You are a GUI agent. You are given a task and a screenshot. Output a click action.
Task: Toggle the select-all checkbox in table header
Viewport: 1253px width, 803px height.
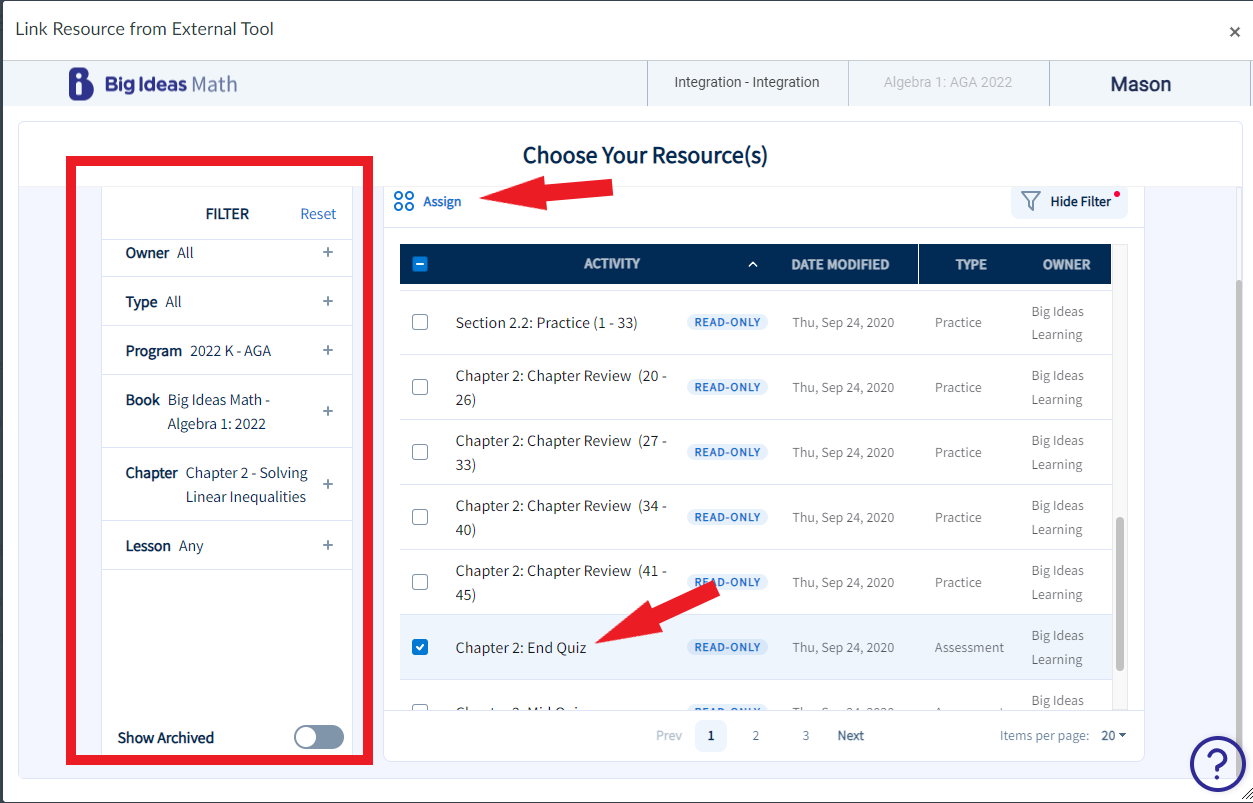click(x=420, y=265)
